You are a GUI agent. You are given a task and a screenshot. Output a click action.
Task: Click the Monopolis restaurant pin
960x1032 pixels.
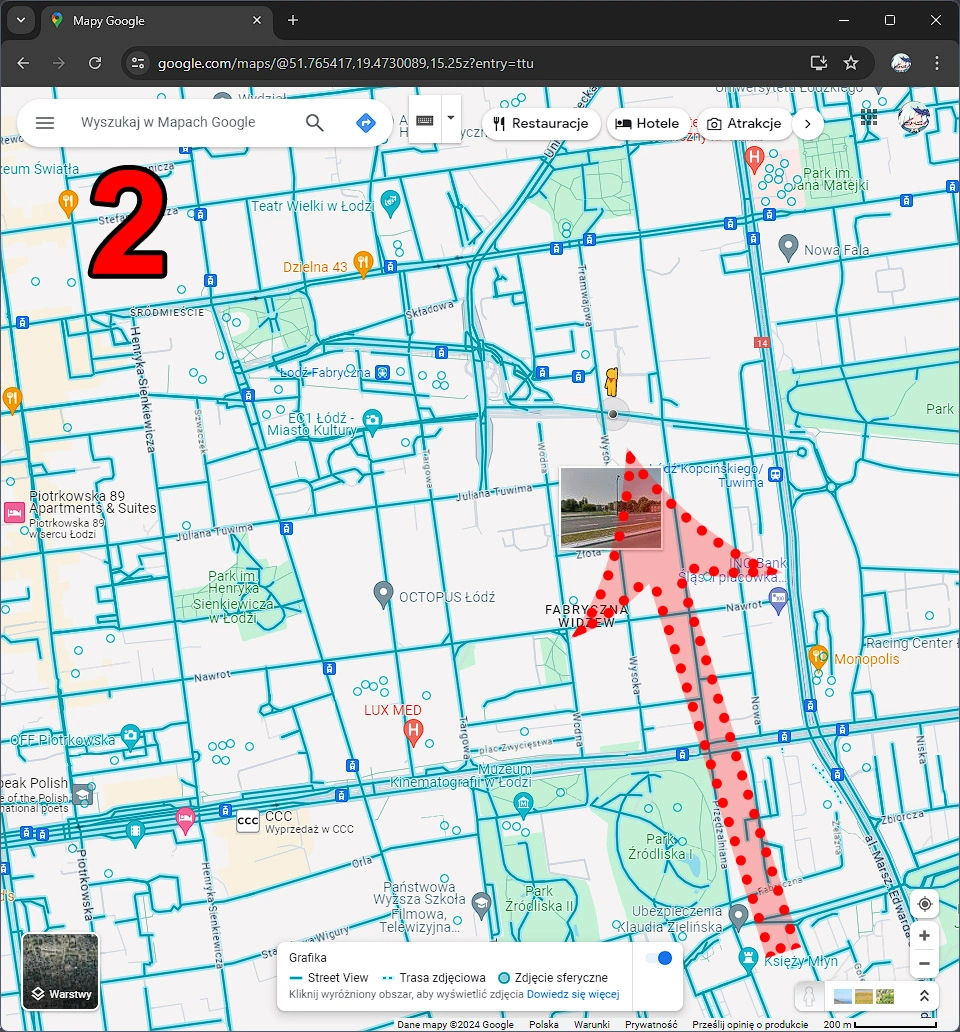tap(818, 657)
